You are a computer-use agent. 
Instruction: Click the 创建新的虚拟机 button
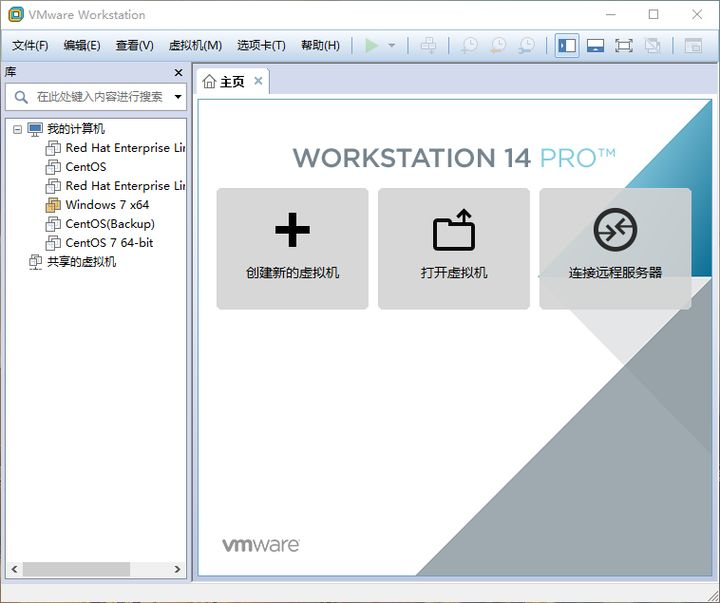pyautogui.click(x=292, y=248)
